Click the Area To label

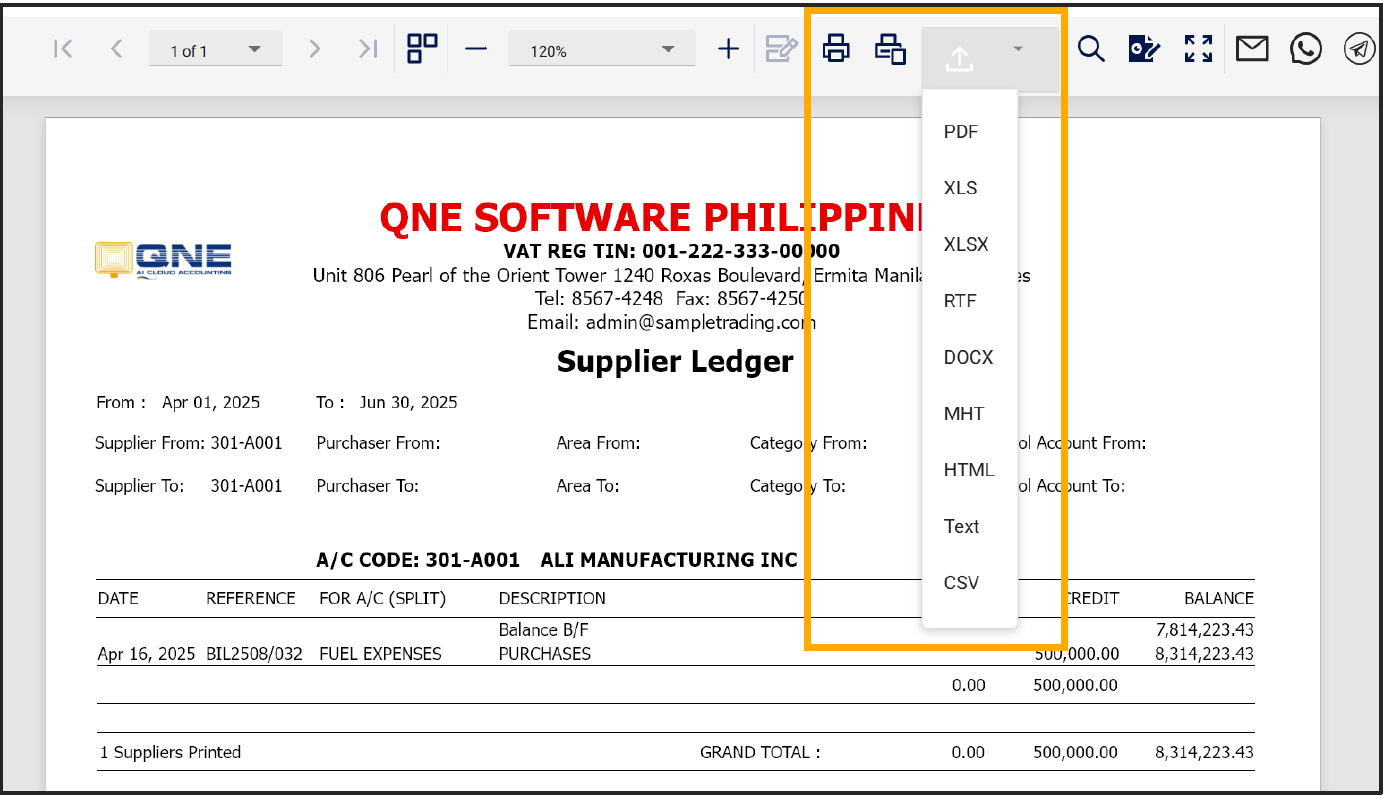(x=588, y=486)
